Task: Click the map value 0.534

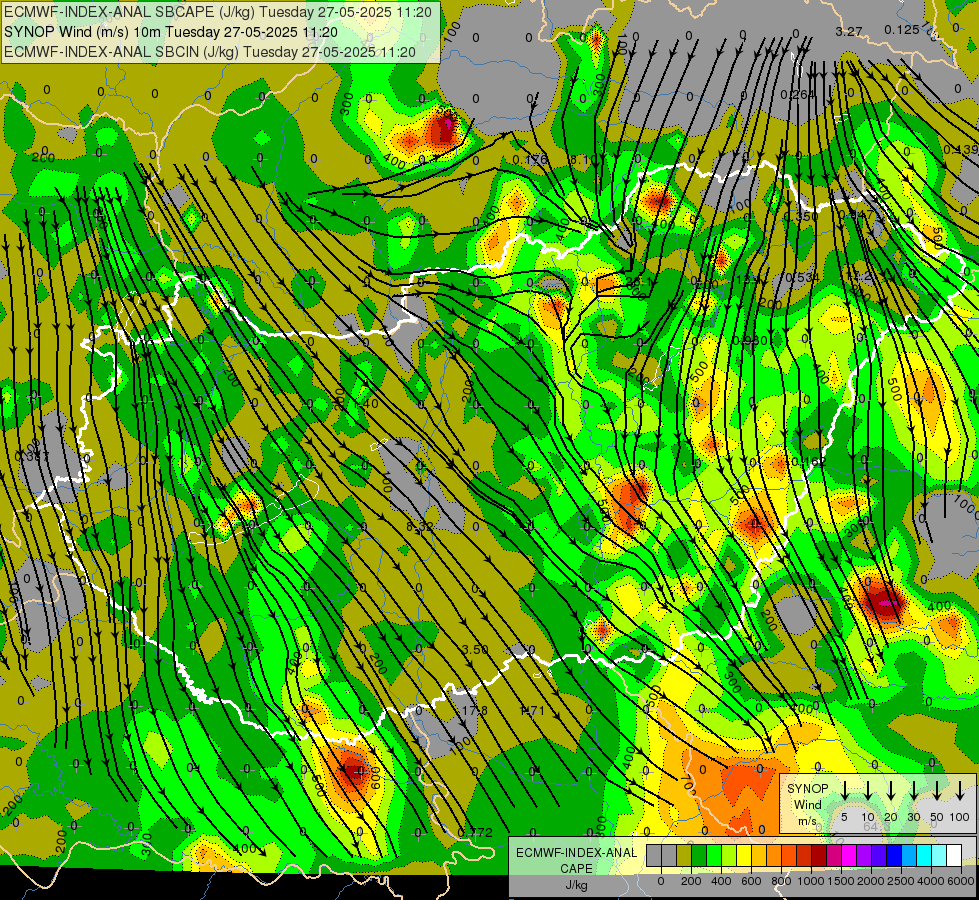Action: pos(802,277)
